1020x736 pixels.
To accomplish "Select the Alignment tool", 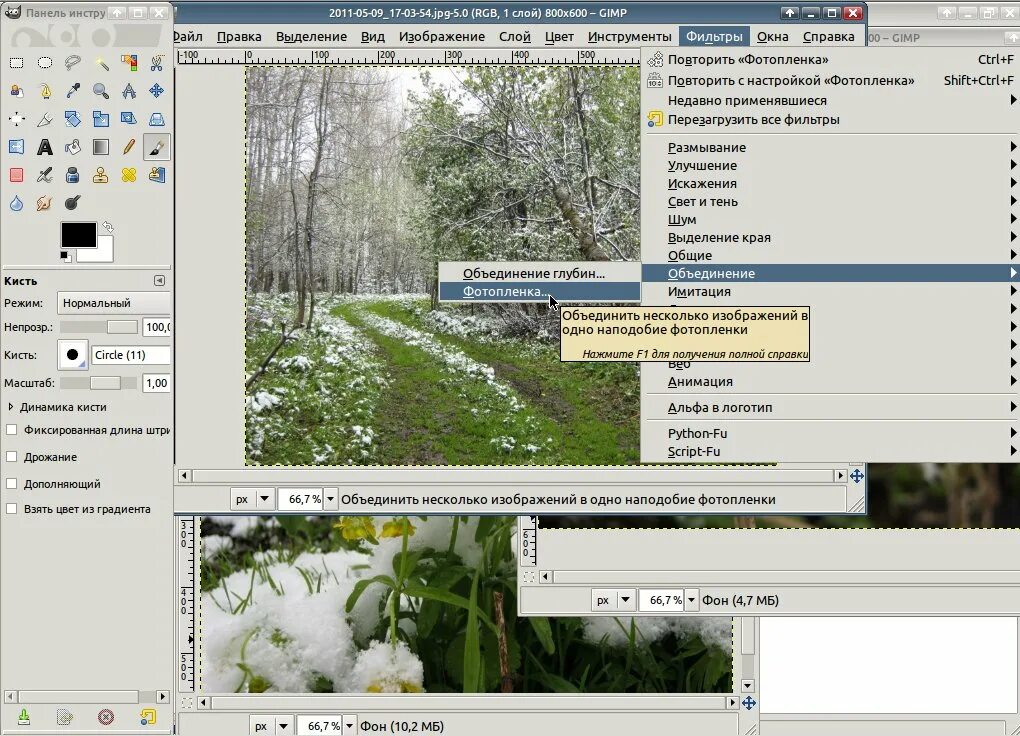I will pyautogui.click(x=16, y=119).
